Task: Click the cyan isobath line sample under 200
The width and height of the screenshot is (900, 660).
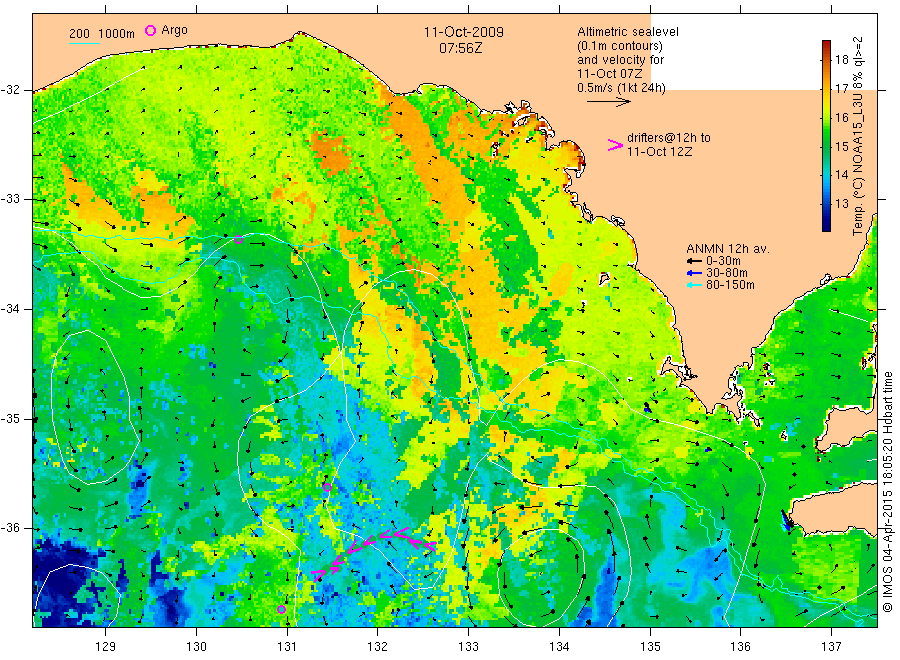Action: tap(84, 42)
